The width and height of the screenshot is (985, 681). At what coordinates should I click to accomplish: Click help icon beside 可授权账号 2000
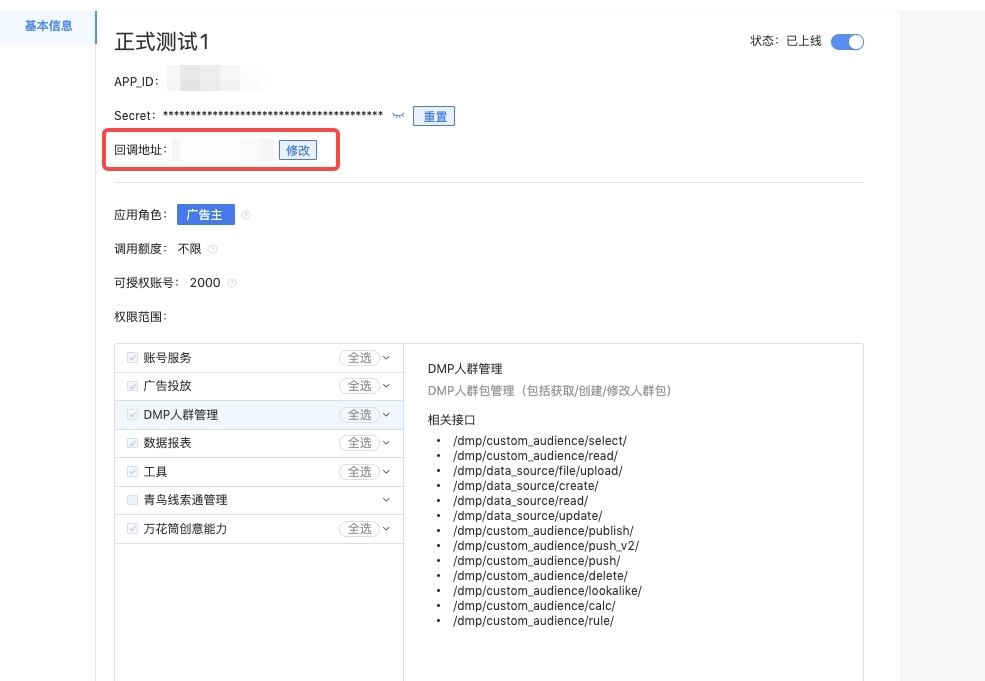click(232, 283)
